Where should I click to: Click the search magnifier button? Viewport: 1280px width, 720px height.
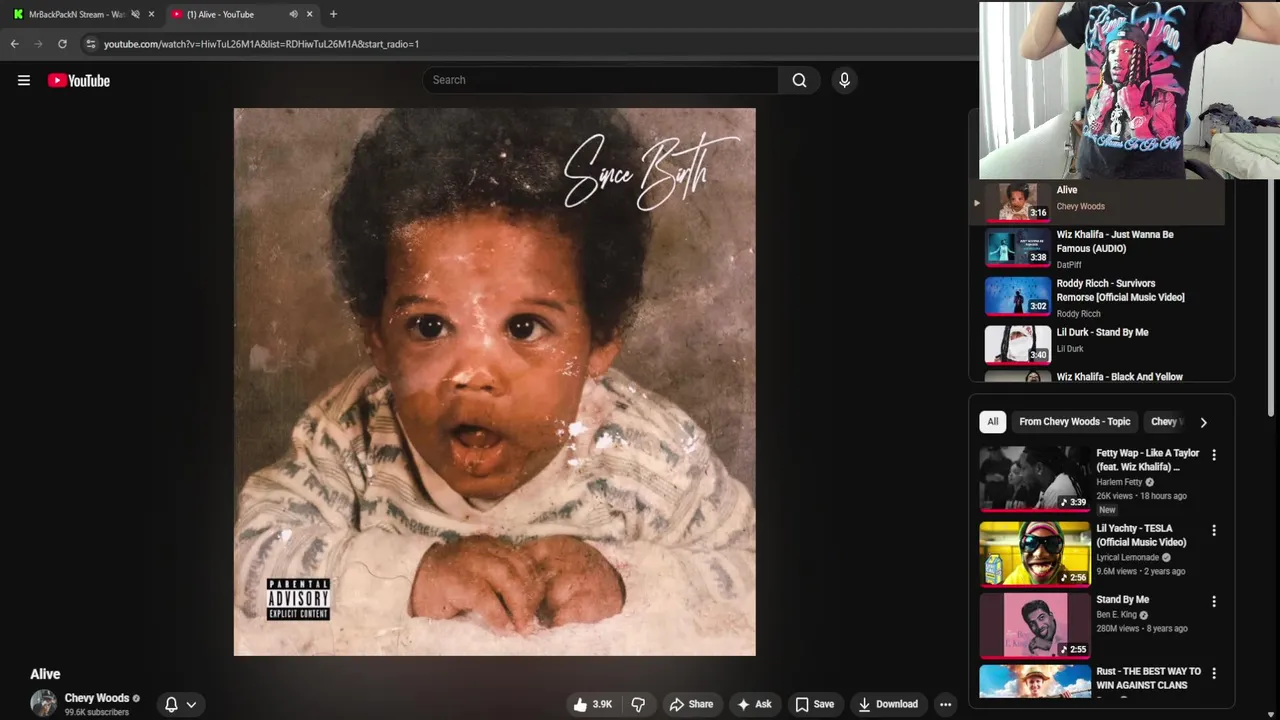tap(799, 80)
